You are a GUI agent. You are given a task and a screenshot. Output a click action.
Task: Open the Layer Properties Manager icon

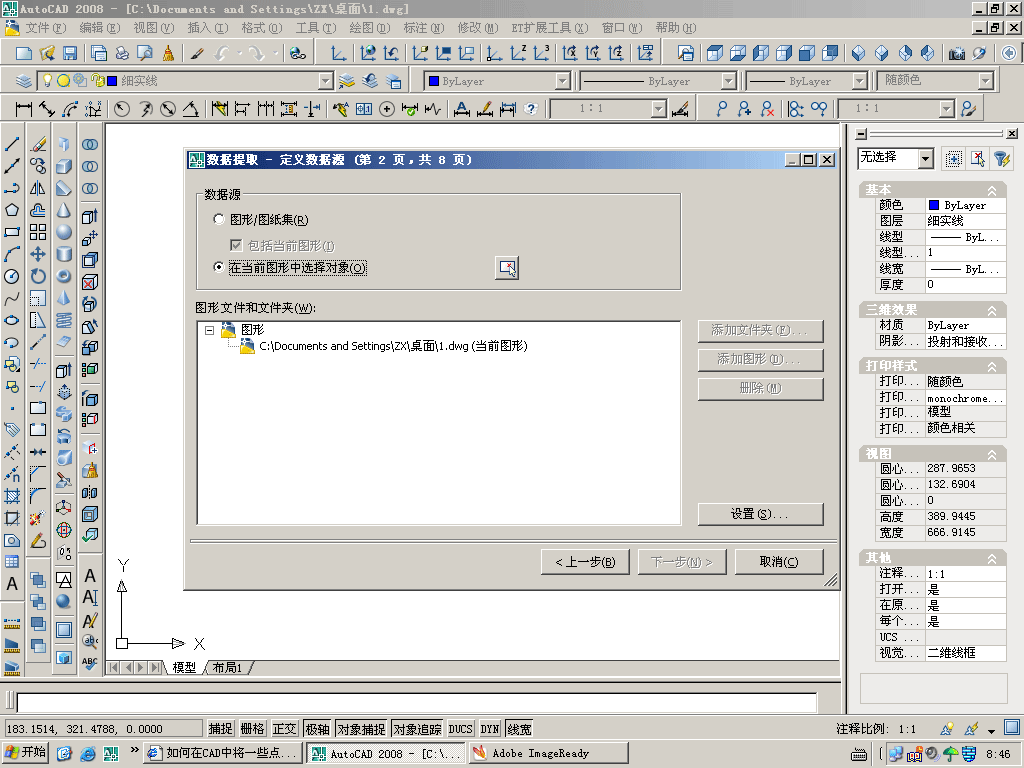click(x=24, y=81)
